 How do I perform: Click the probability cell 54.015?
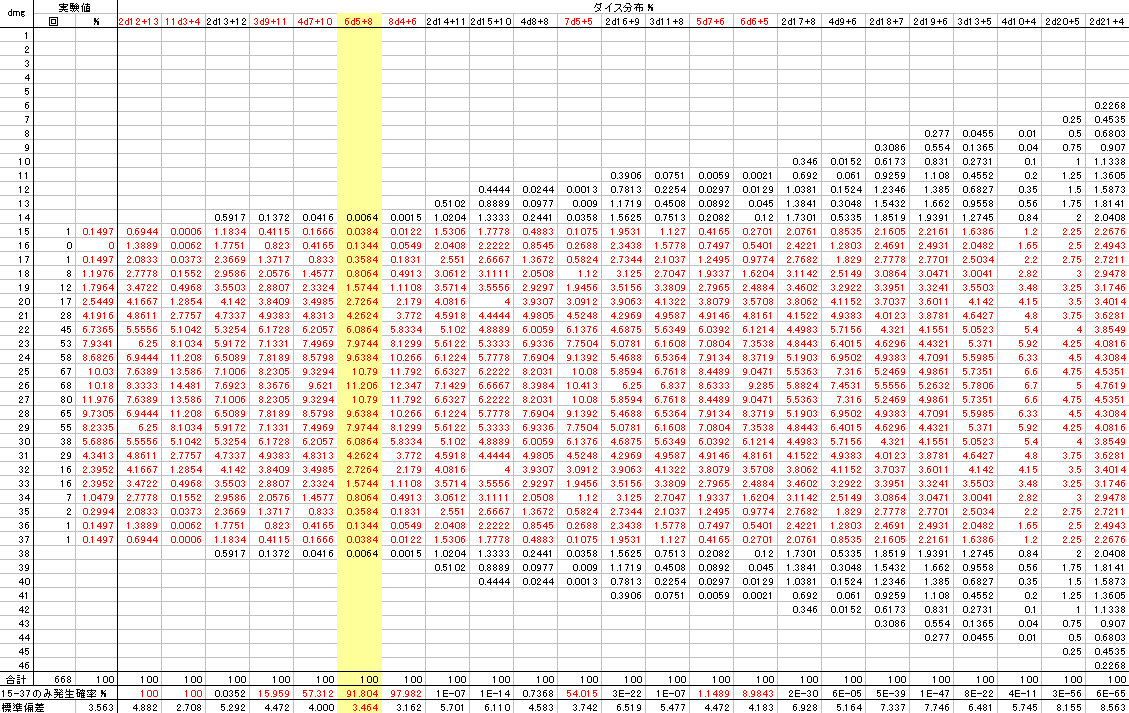point(578,693)
